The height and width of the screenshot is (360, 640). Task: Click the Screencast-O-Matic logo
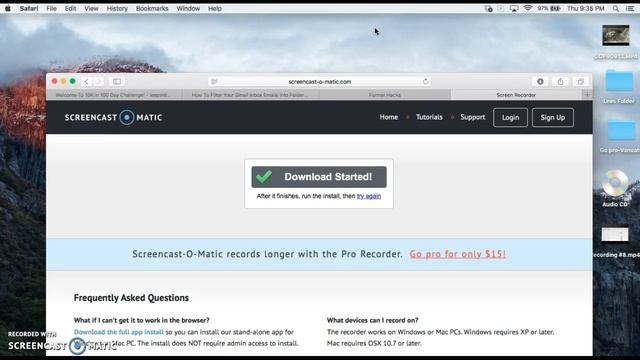[x=113, y=118]
